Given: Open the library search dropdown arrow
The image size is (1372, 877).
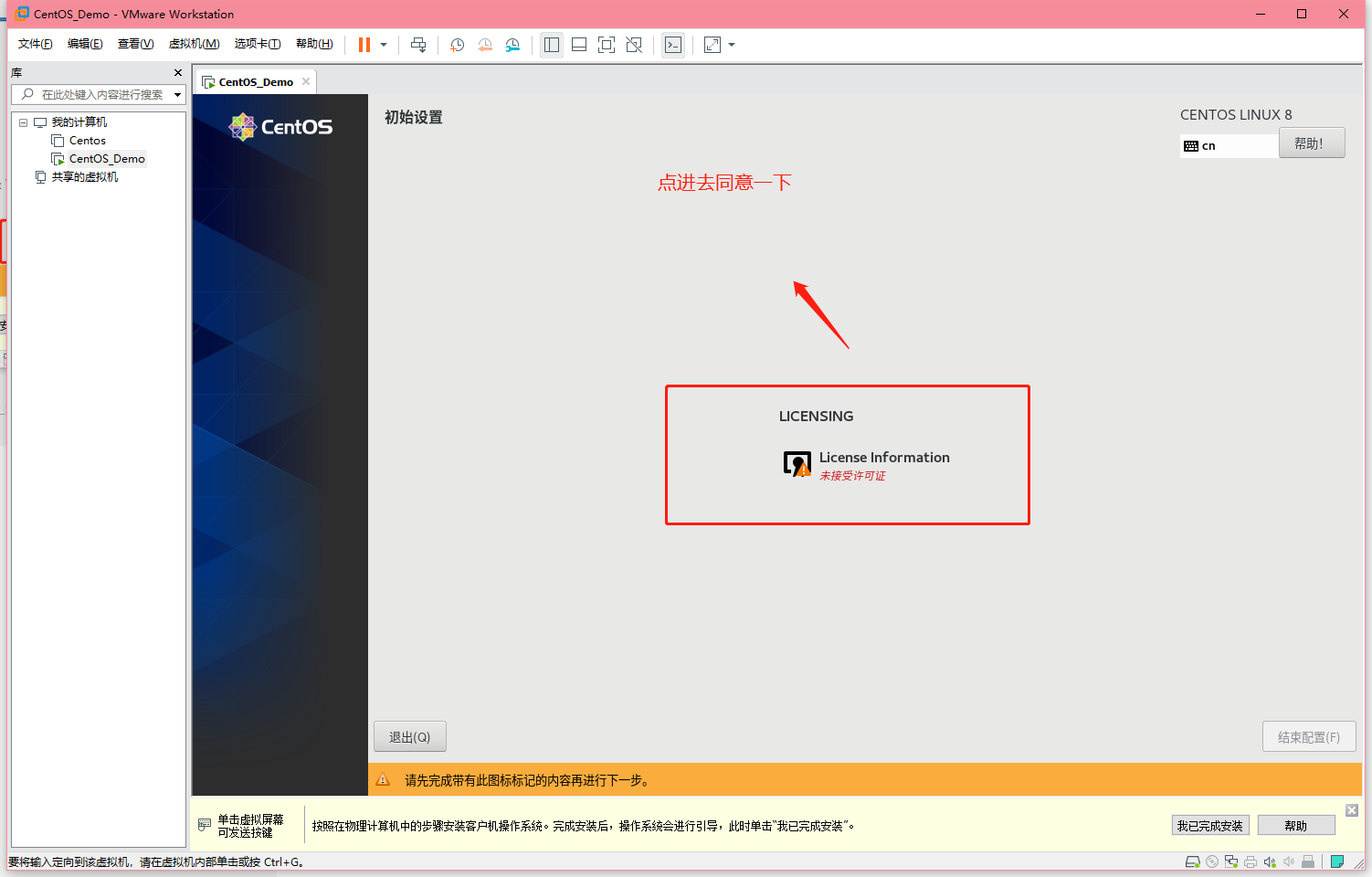Looking at the screenshot, I should 177,94.
